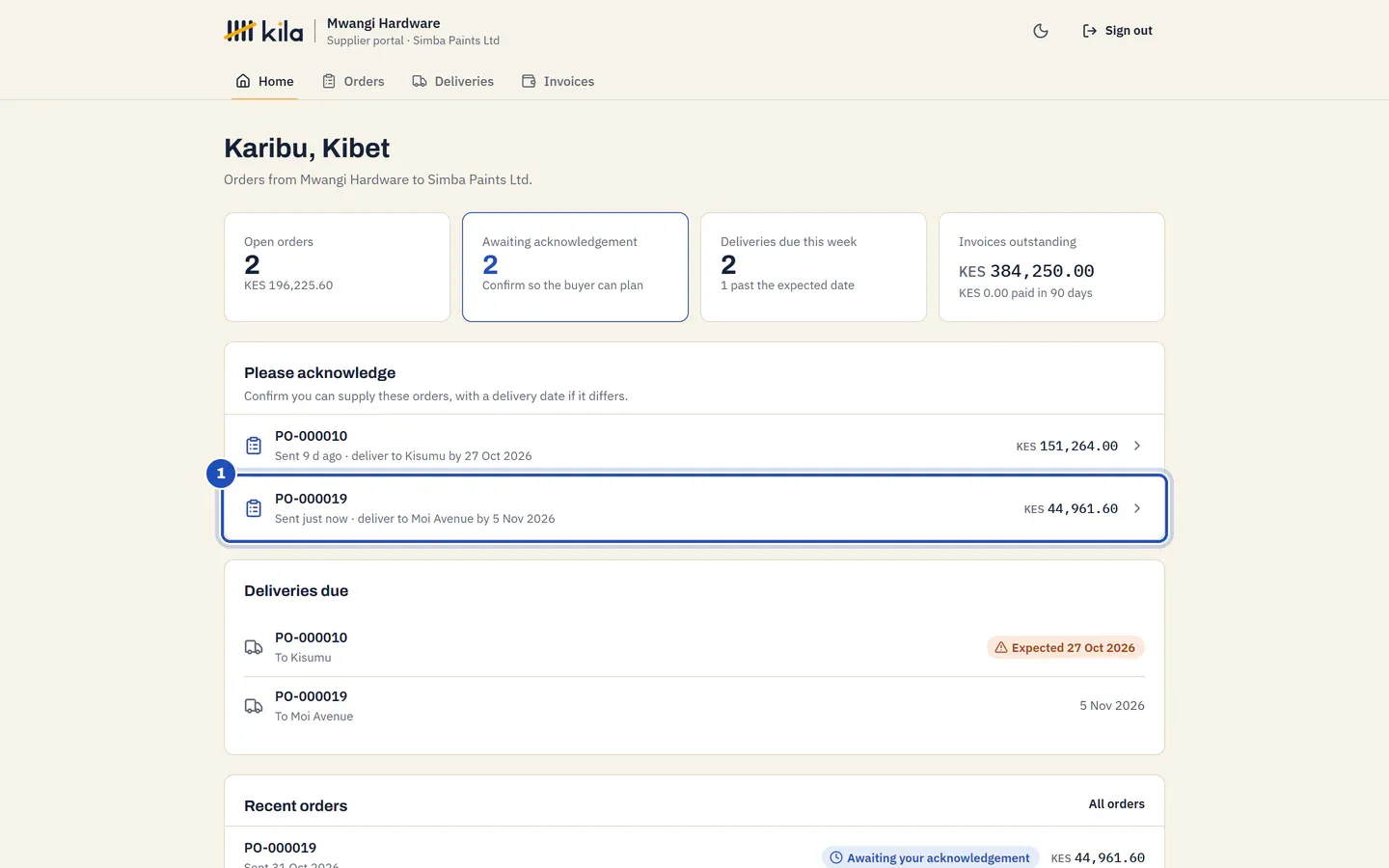Select the Awaiting acknowledgement card
Viewport: 1389px width, 868px height.
pos(575,267)
